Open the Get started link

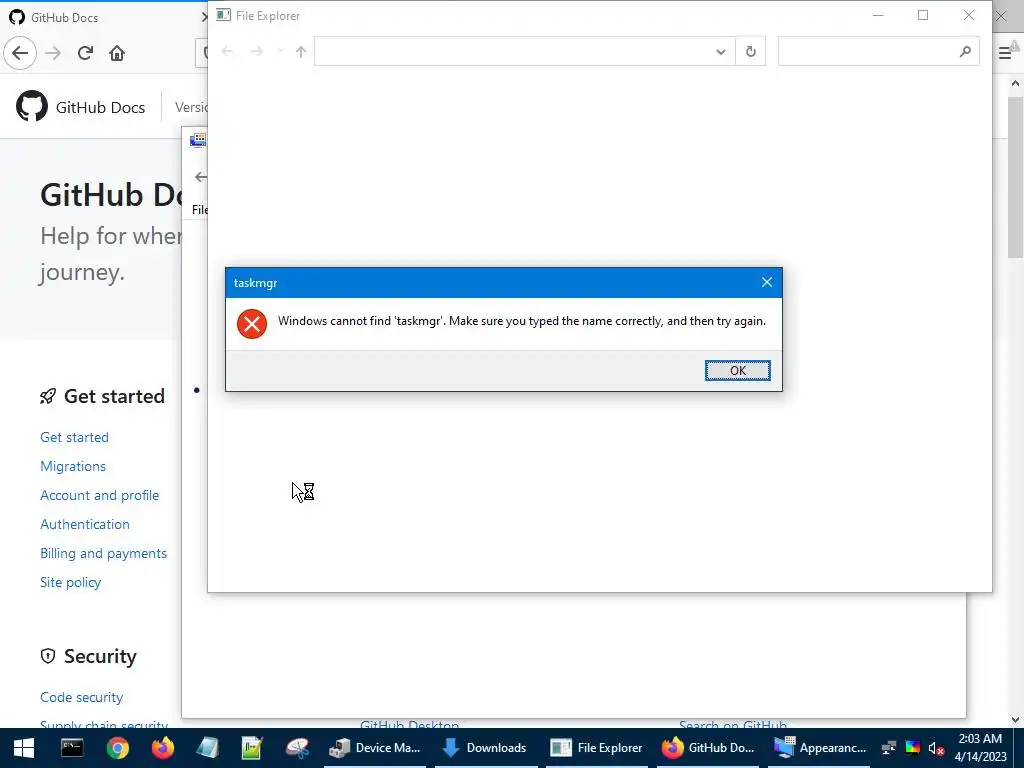[74, 437]
